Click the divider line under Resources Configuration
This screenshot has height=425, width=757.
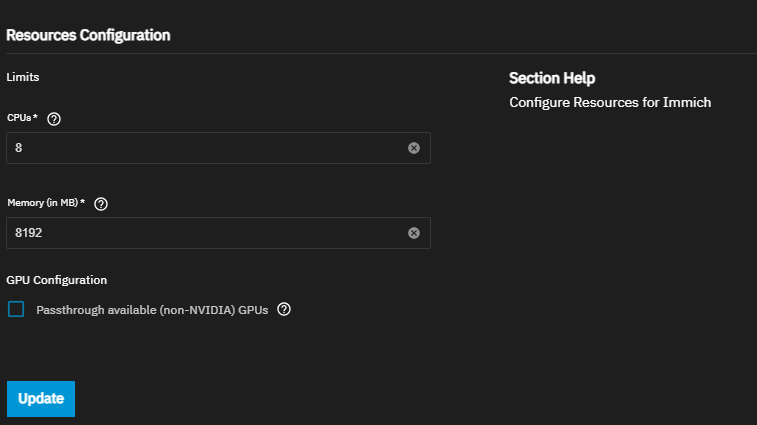tap(378, 53)
